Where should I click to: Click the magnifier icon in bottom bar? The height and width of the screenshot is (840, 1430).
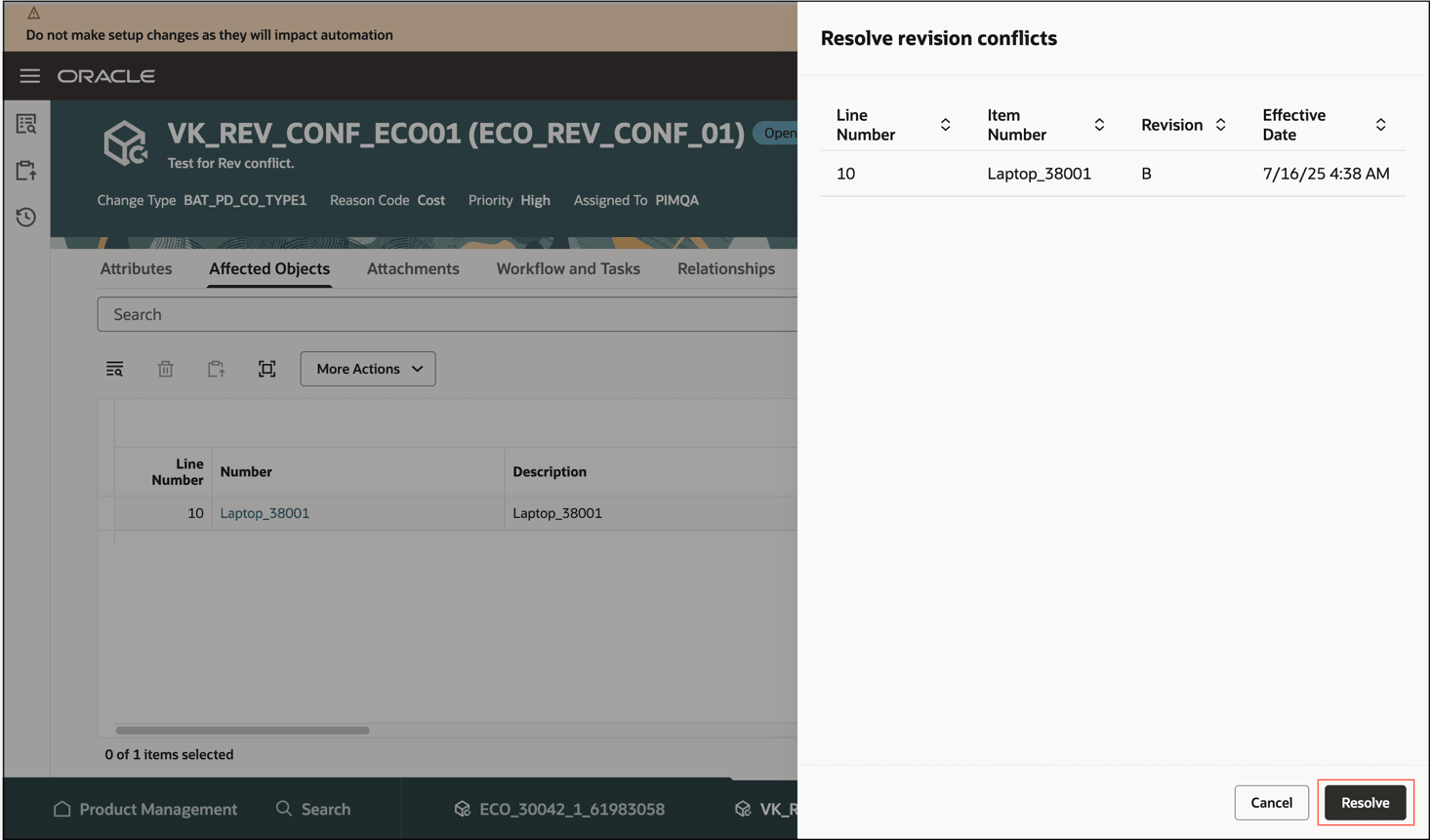[284, 809]
